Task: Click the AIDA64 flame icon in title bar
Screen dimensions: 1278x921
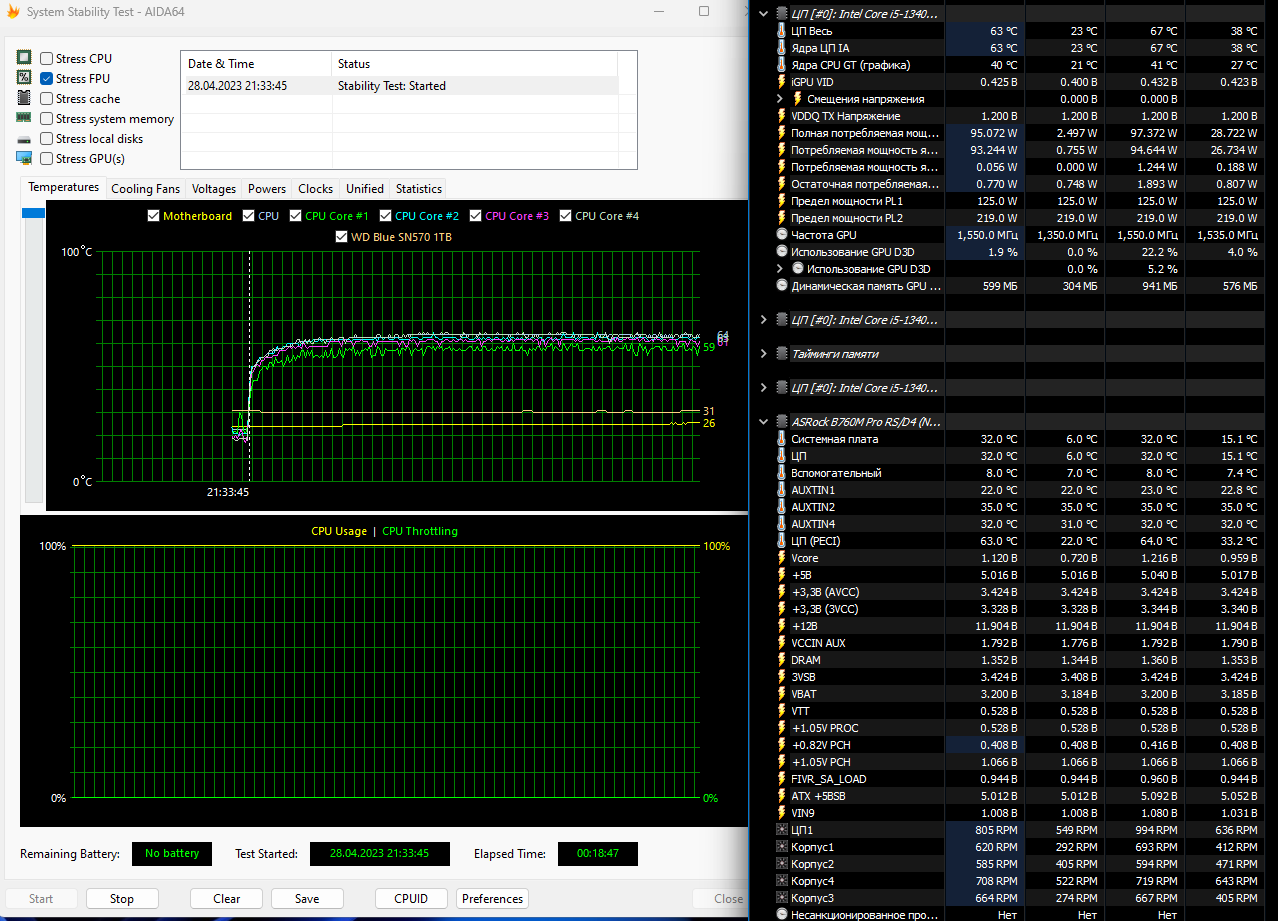Action: 13,12
